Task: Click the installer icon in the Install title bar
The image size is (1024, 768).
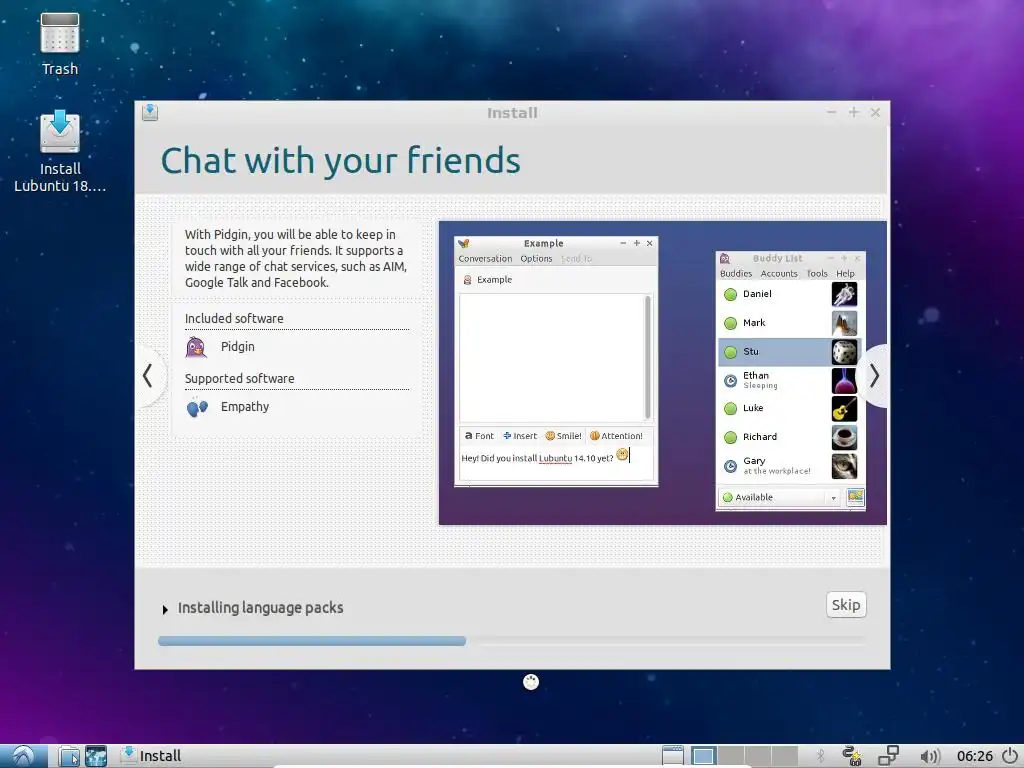Action: 150,112
